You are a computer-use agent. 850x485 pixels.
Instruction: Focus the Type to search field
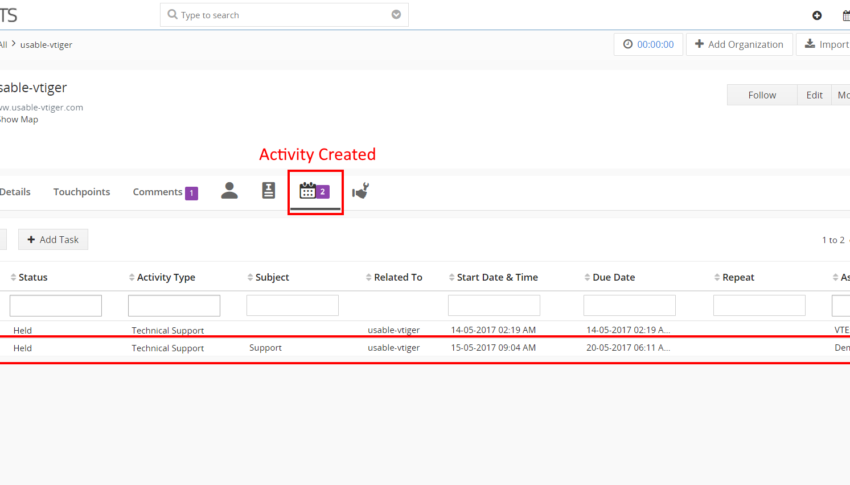click(x=284, y=15)
